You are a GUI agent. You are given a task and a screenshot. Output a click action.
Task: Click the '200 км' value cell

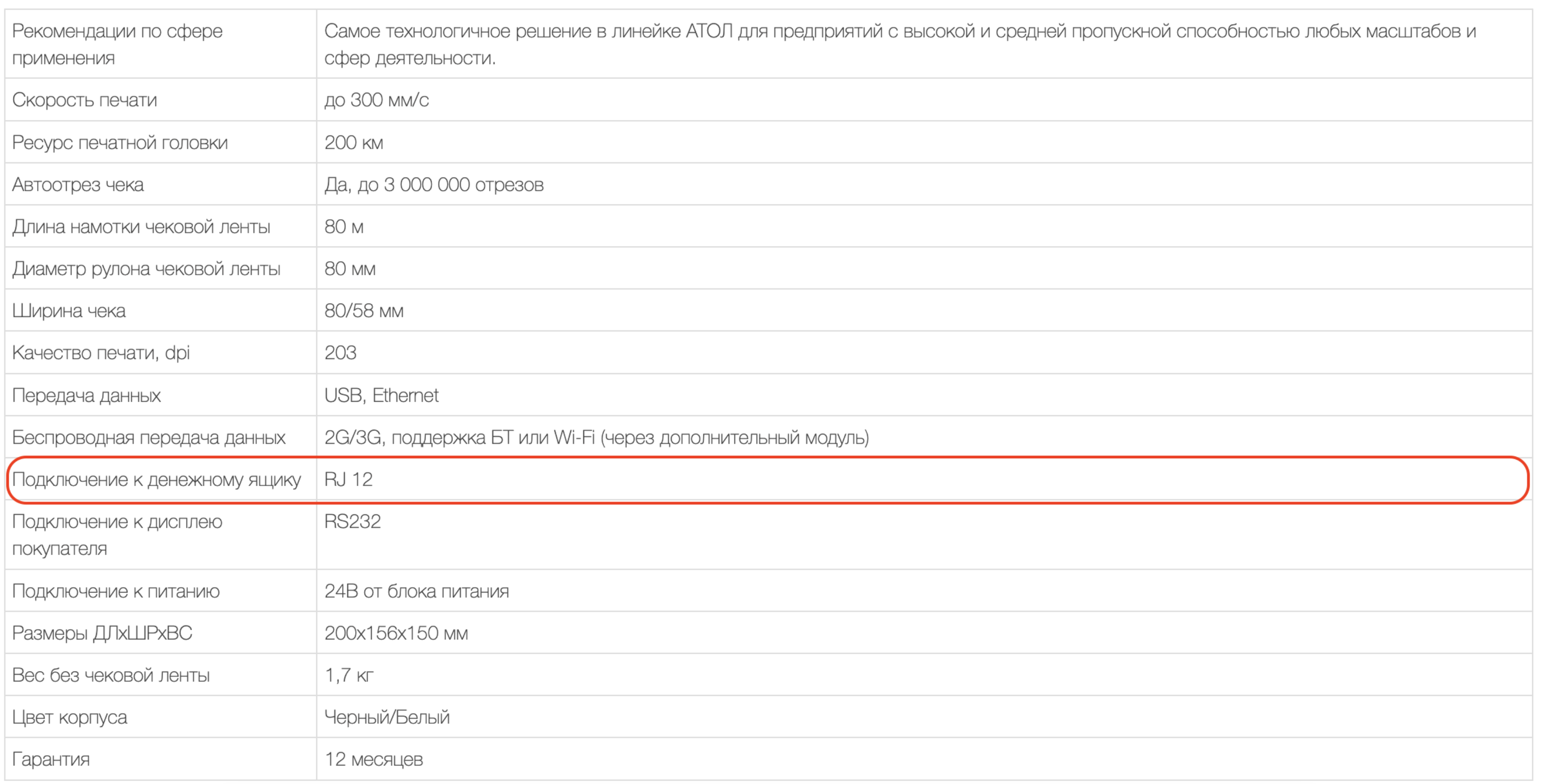point(354,142)
